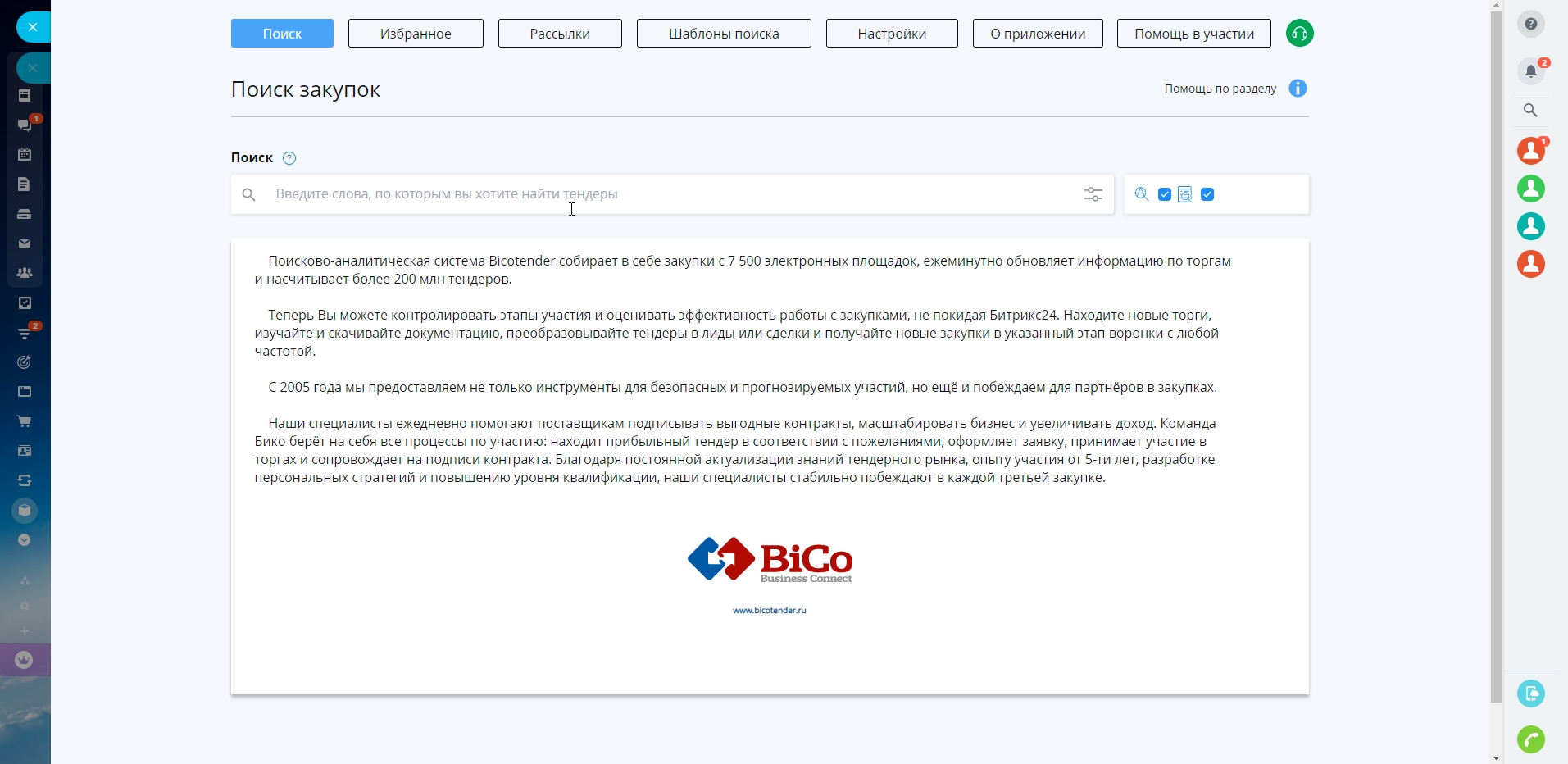Open the workgroups people icon in sidebar

[25, 273]
